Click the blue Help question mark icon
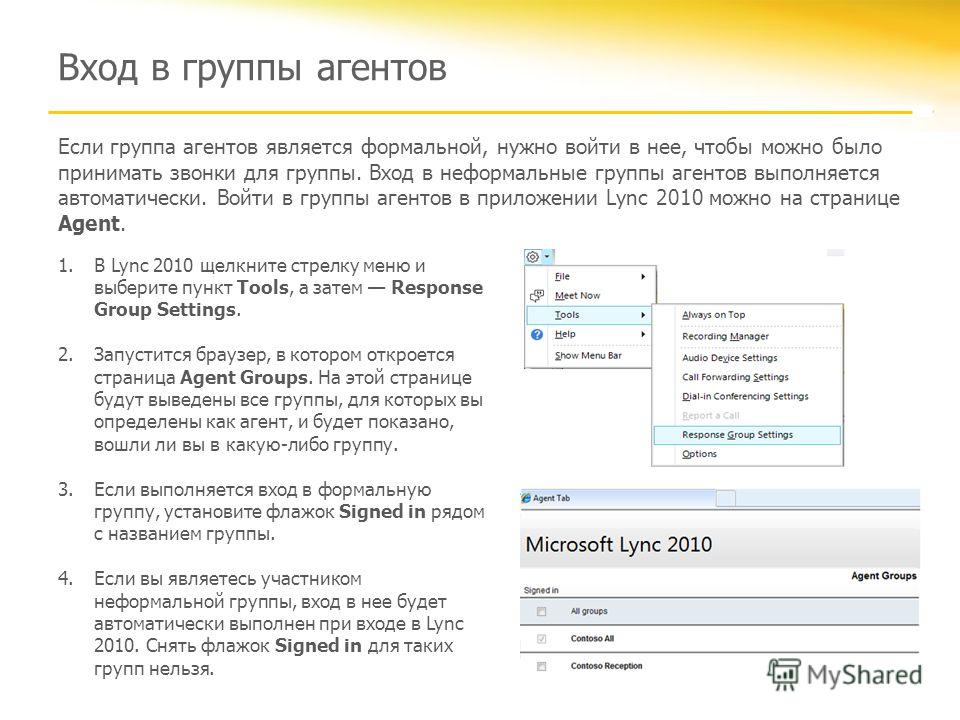960x720 pixels. 537,334
